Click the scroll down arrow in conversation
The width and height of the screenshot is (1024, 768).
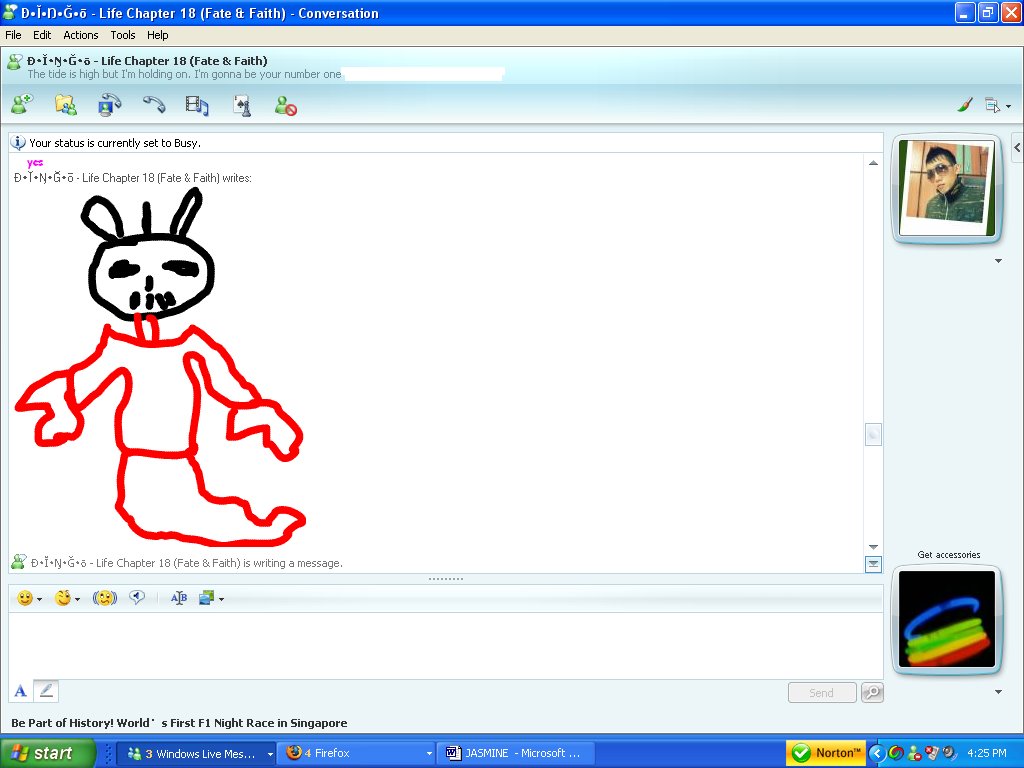(x=873, y=547)
